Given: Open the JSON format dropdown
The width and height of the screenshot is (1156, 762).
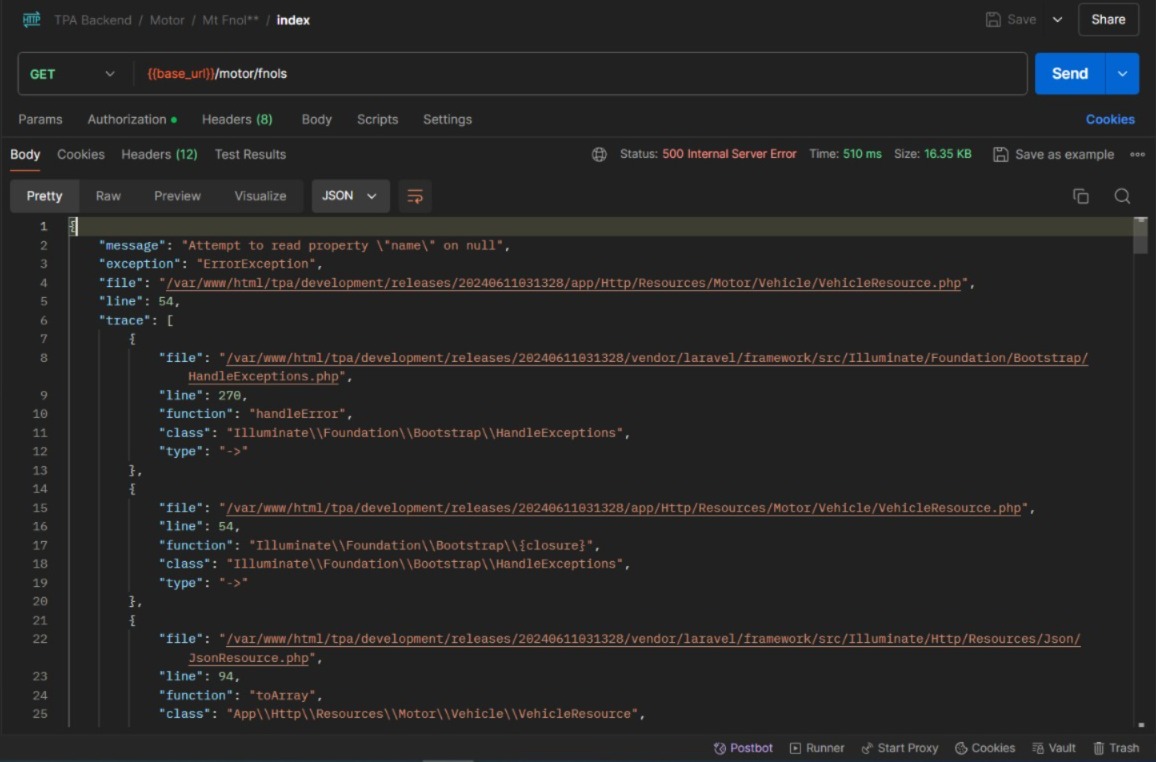Looking at the screenshot, I should click(x=350, y=196).
